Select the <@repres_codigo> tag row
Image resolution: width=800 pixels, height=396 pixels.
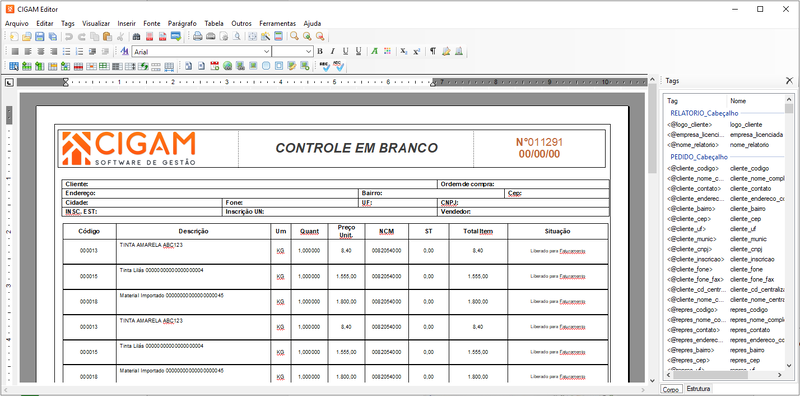724,310
